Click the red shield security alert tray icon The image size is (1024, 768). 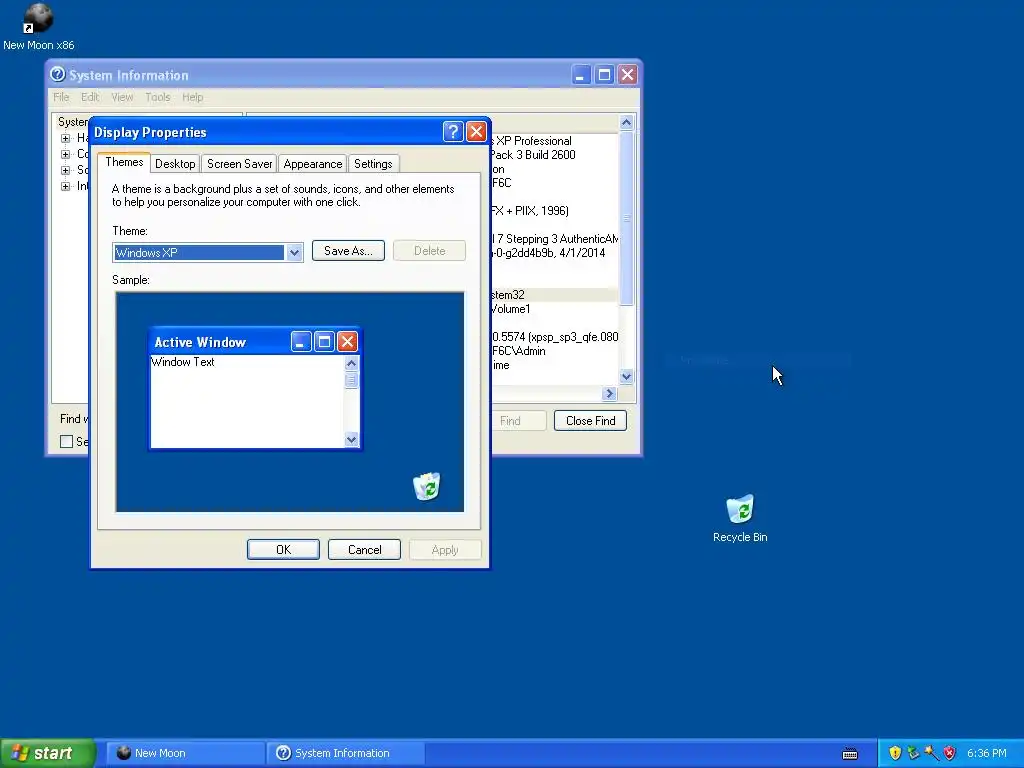coord(950,753)
